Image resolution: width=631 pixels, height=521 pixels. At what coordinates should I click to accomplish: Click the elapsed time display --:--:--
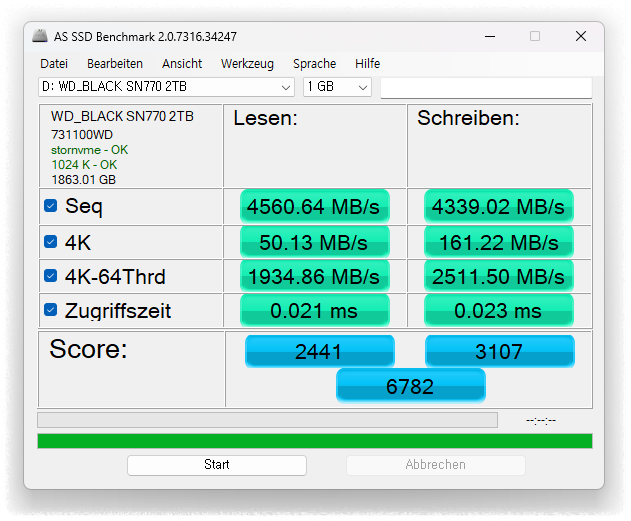(541, 420)
